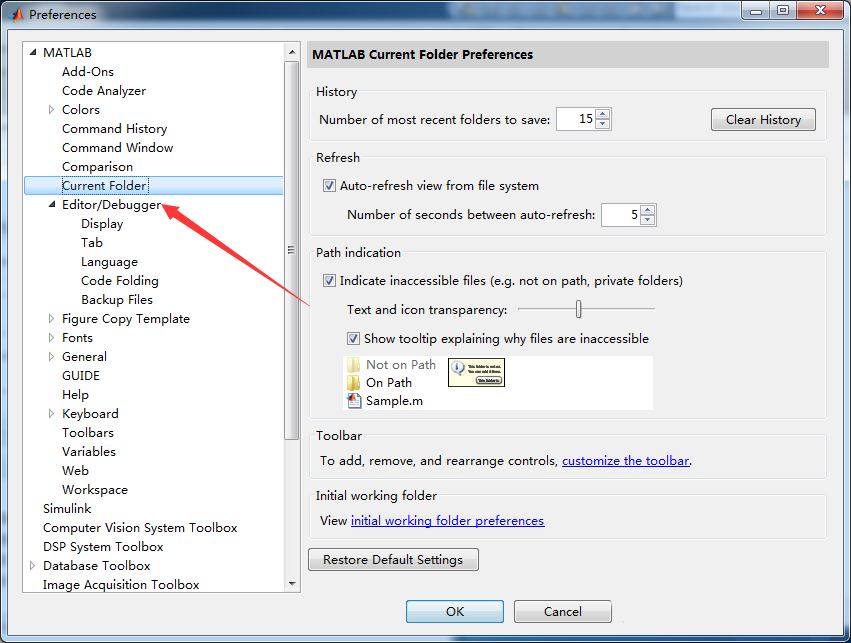The width and height of the screenshot is (851, 643).
Task: Toggle Auto-refresh view from file system
Action: [329, 186]
